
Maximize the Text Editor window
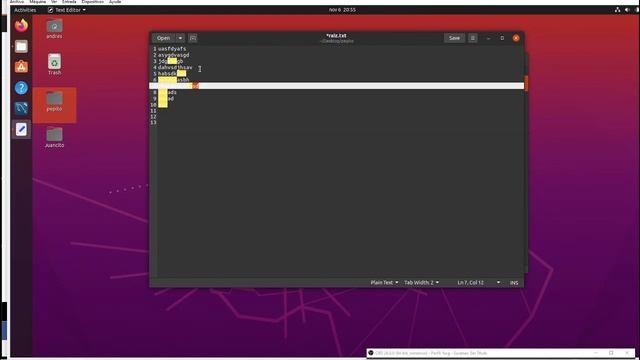[502, 38]
